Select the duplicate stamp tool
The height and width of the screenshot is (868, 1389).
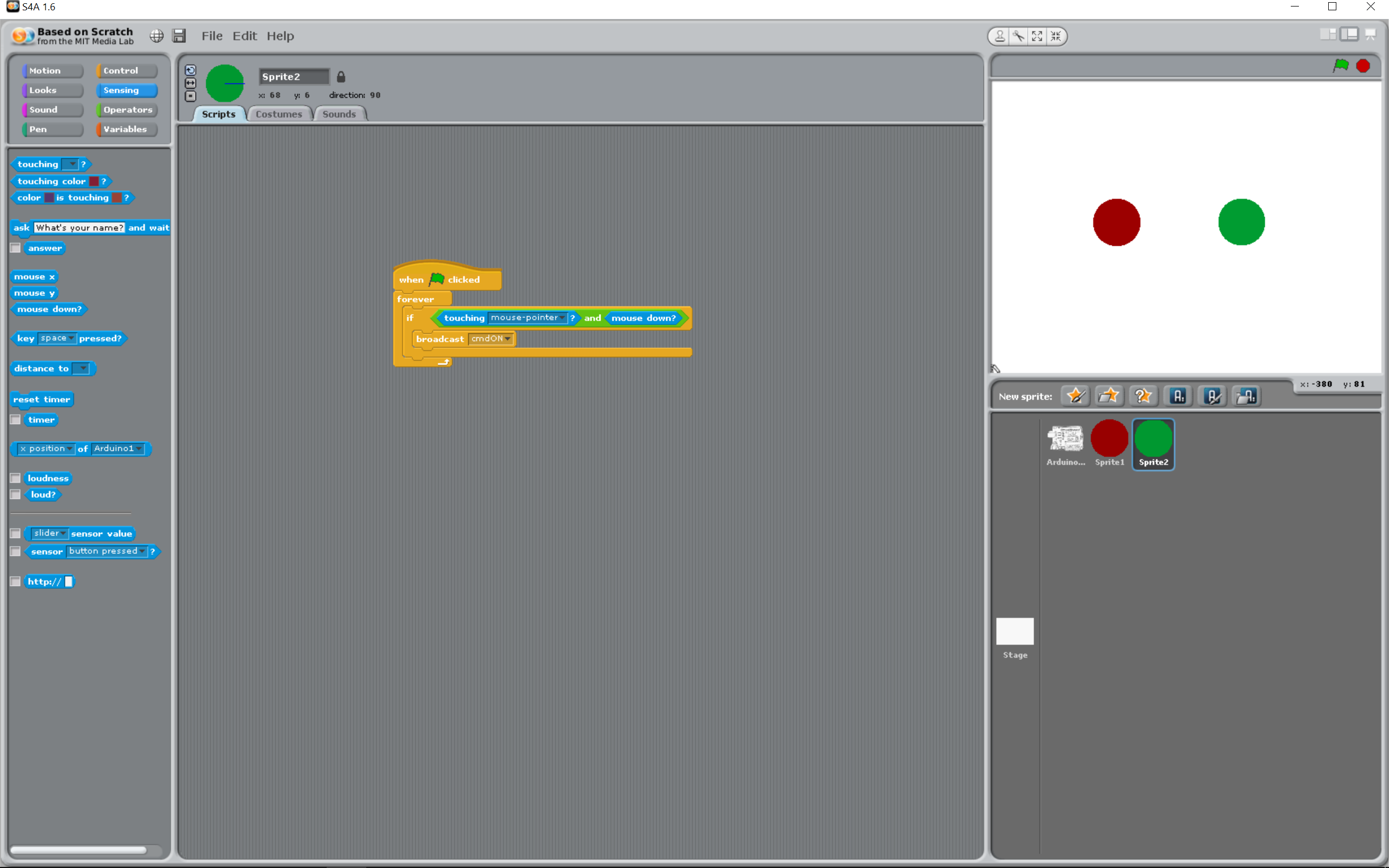pos(999,36)
